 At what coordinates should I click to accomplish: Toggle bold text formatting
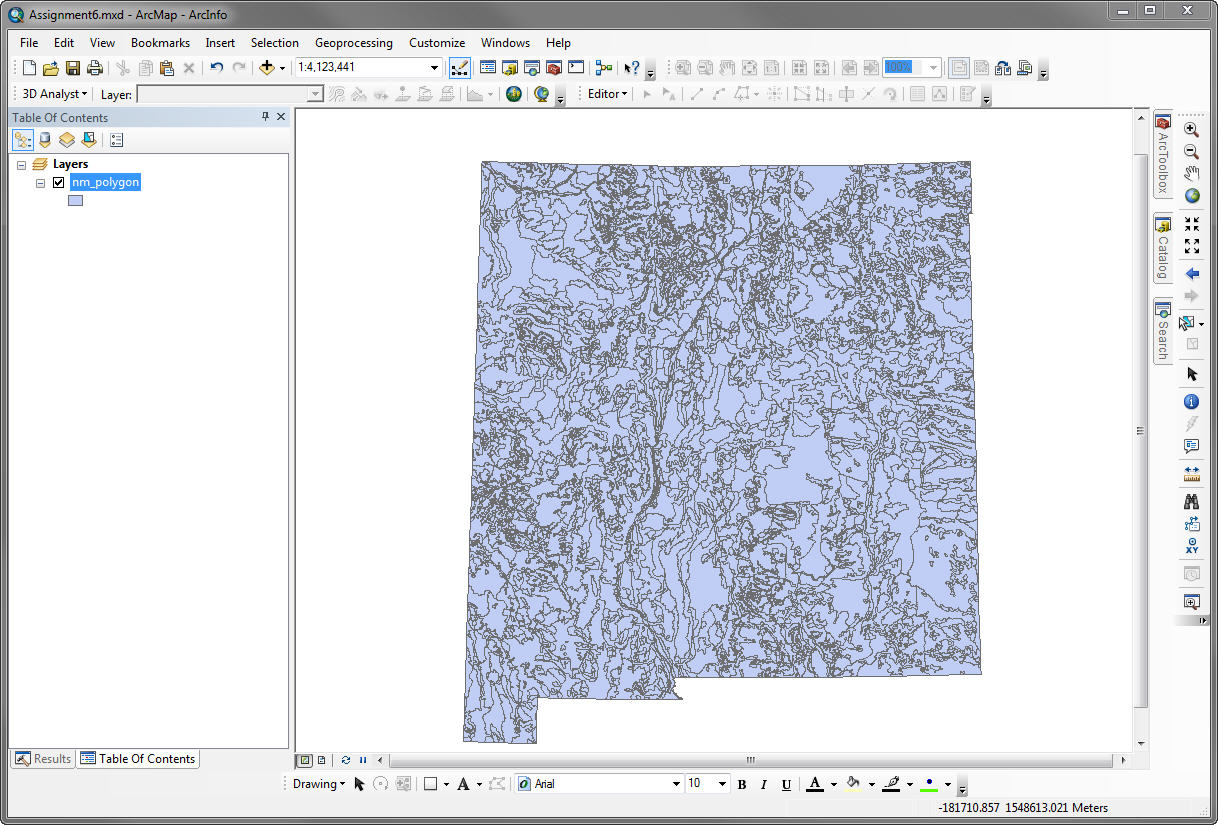pyautogui.click(x=742, y=784)
